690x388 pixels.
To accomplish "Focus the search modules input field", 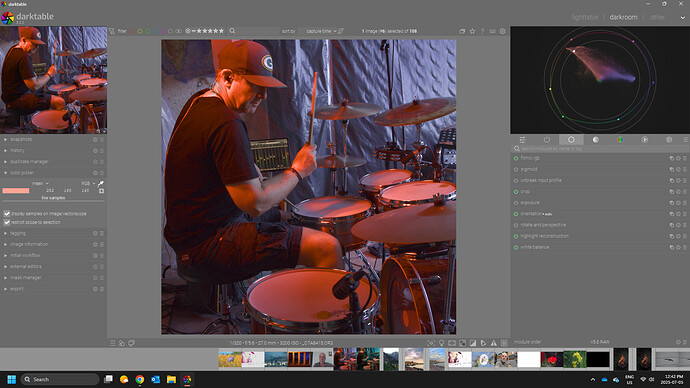I will 601,149.
